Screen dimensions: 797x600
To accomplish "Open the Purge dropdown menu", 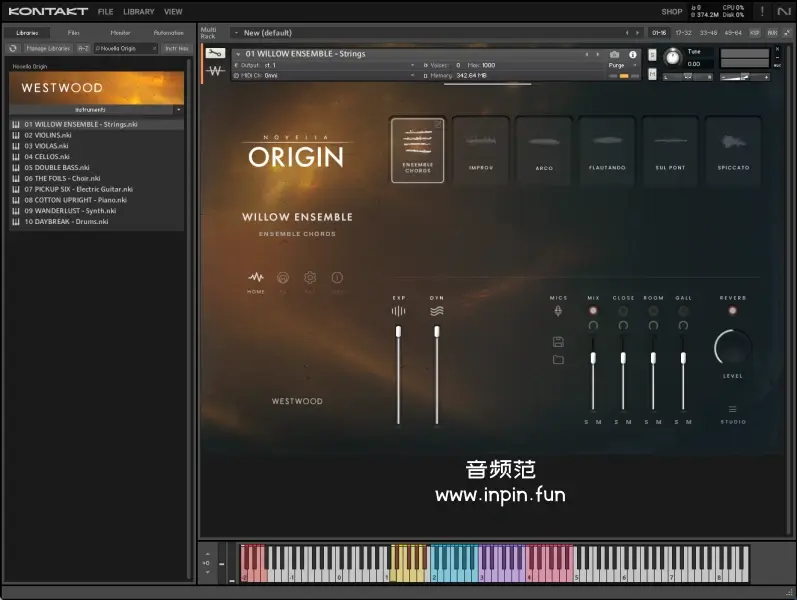I will [622, 65].
